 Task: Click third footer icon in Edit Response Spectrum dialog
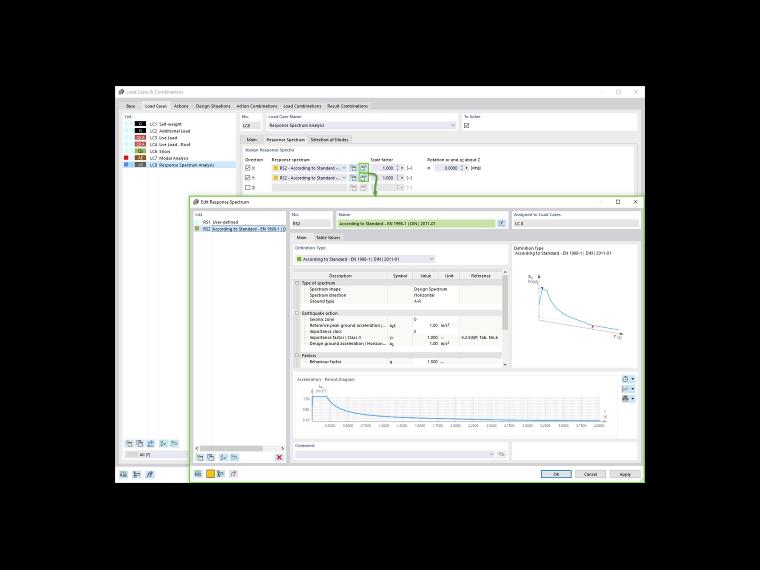click(221, 474)
